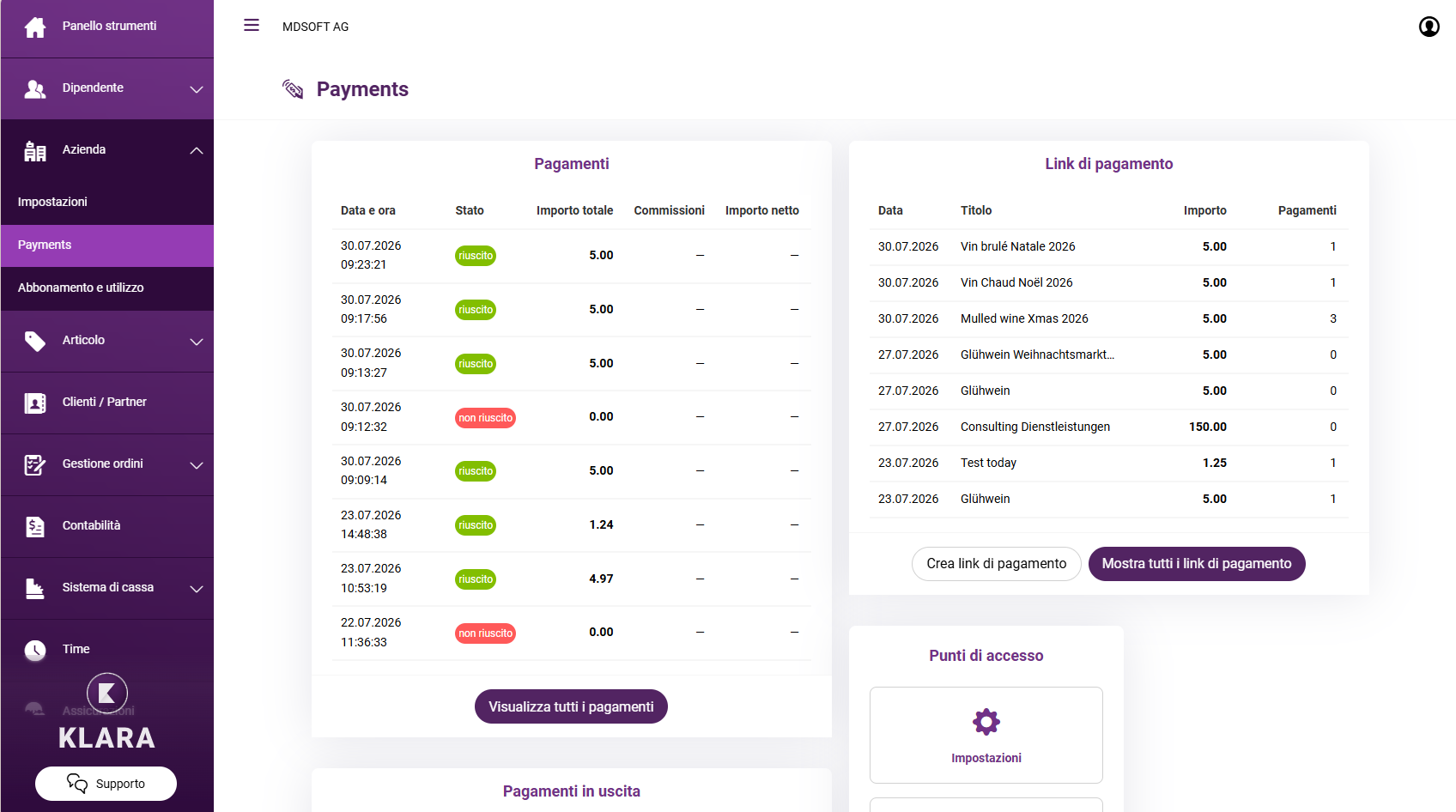Click the Payments heading icon
The height and width of the screenshot is (812, 1456).
[x=293, y=89]
